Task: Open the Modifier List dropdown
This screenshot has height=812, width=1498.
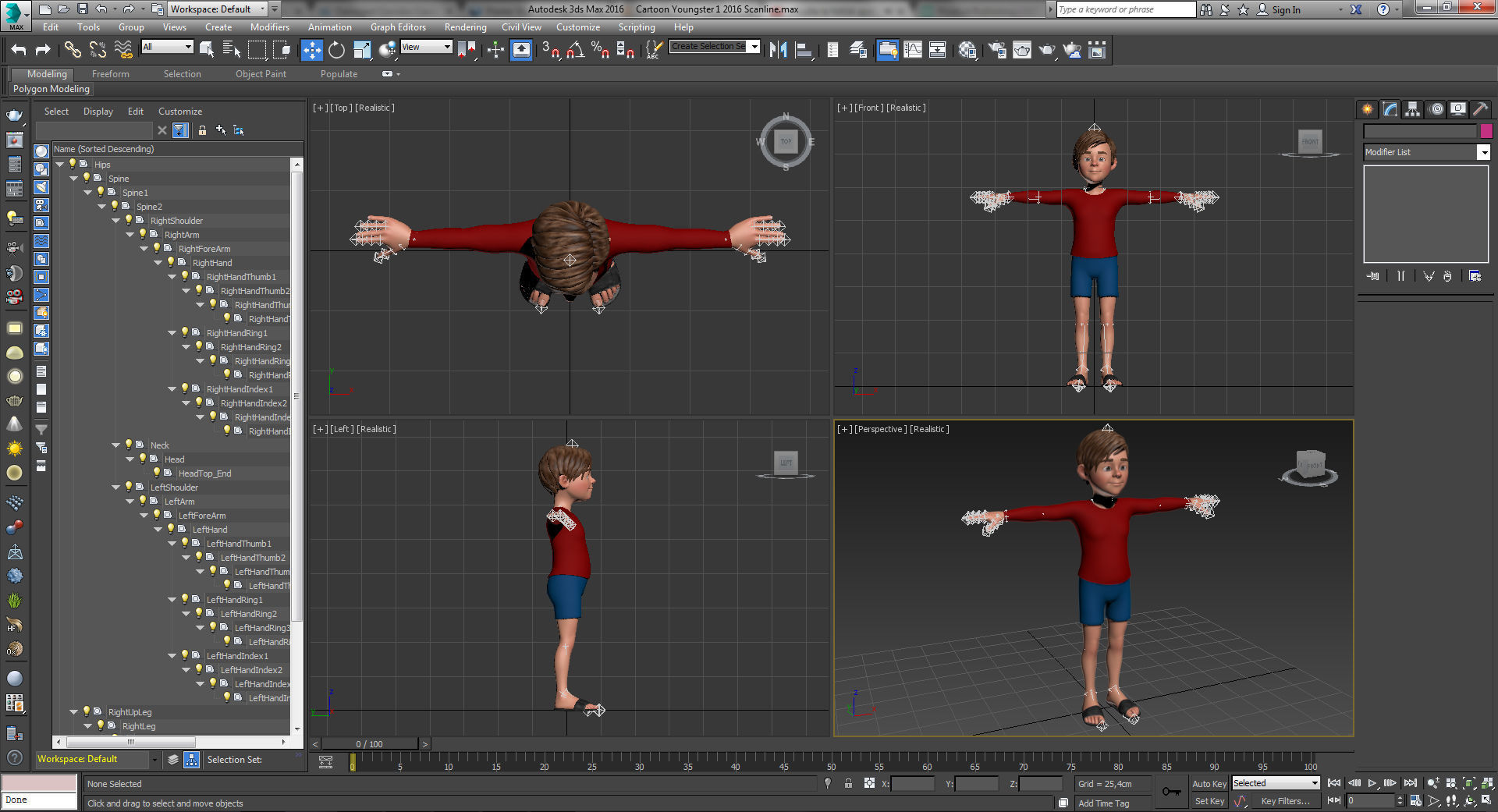Action: (1426, 152)
